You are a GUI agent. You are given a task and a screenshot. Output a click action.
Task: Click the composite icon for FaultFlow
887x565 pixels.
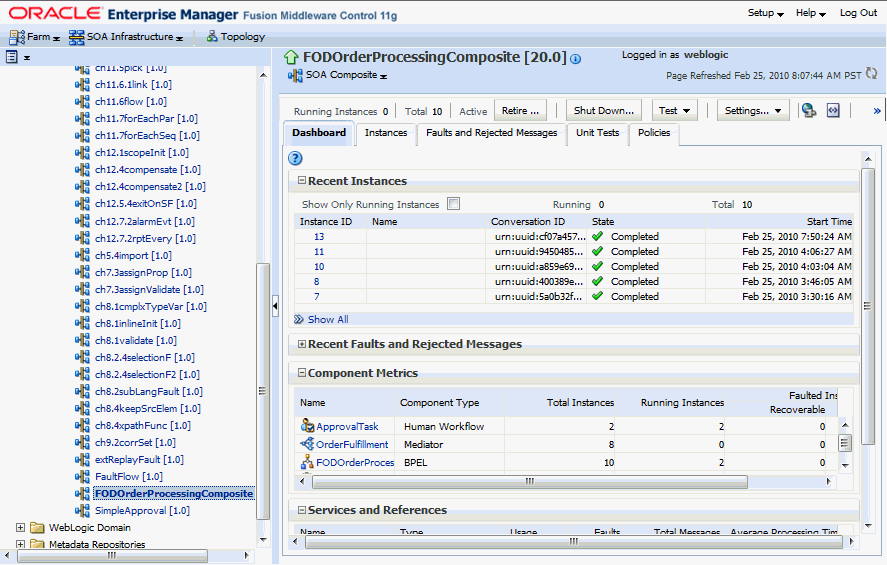pos(83,476)
